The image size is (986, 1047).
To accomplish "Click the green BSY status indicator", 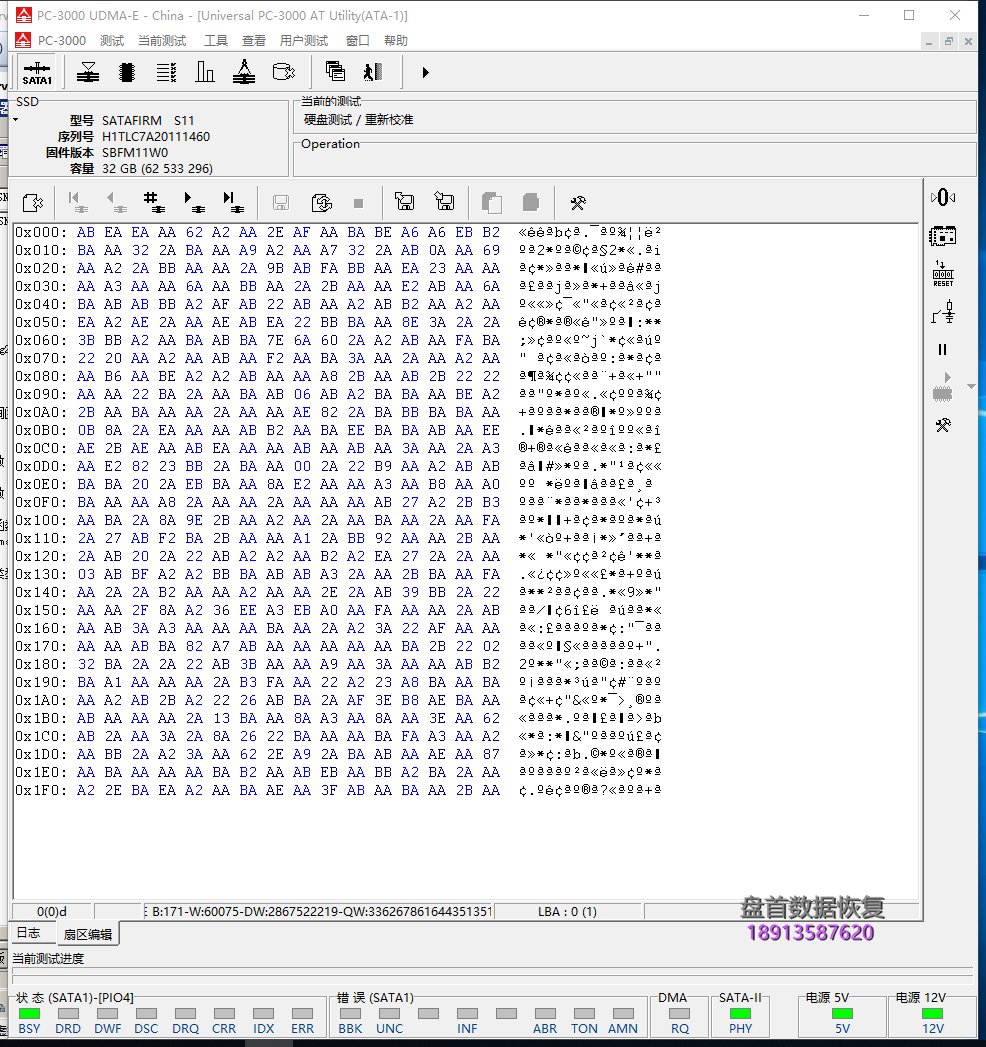I will pos(29,1014).
